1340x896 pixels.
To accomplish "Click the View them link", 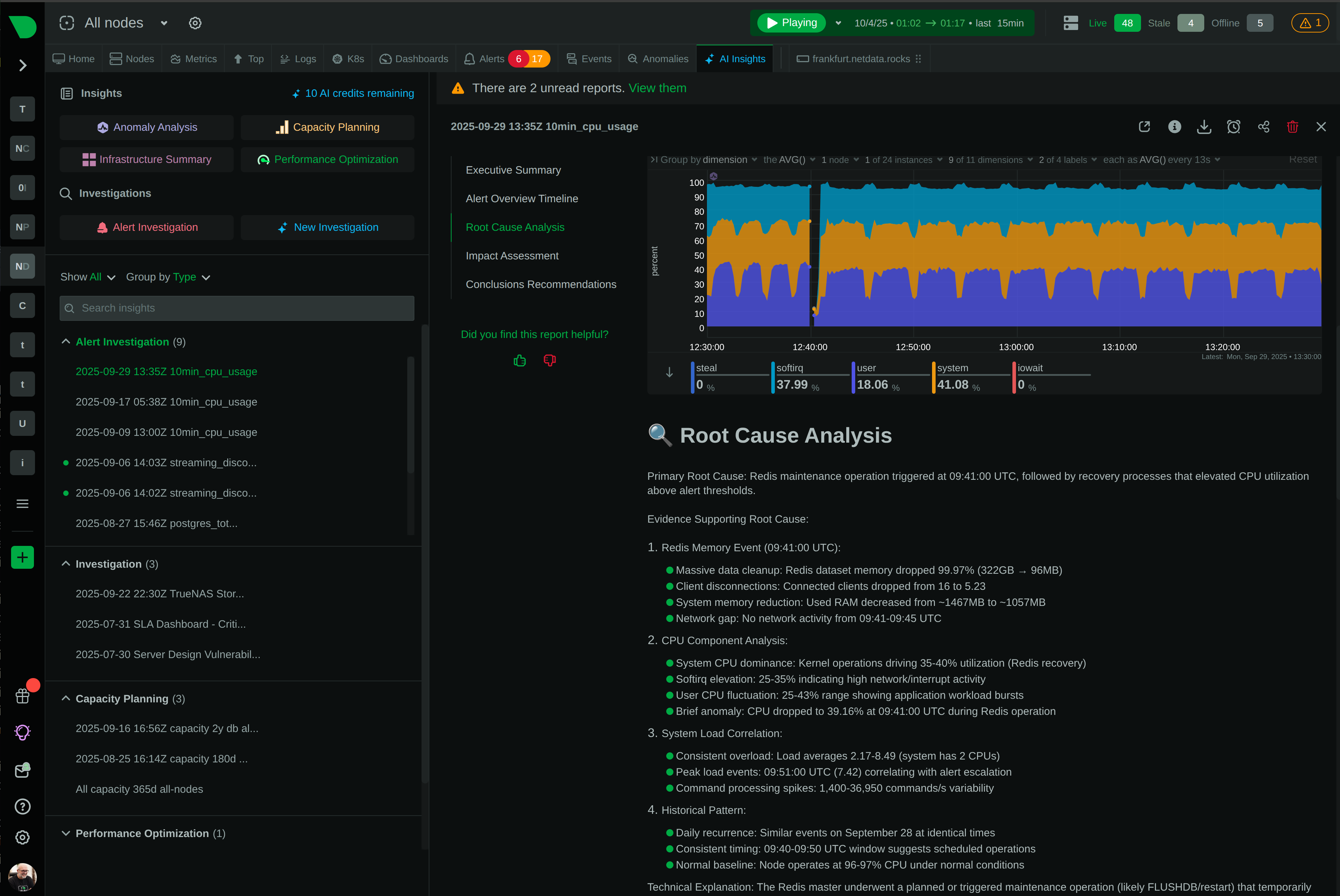I will click(657, 88).
